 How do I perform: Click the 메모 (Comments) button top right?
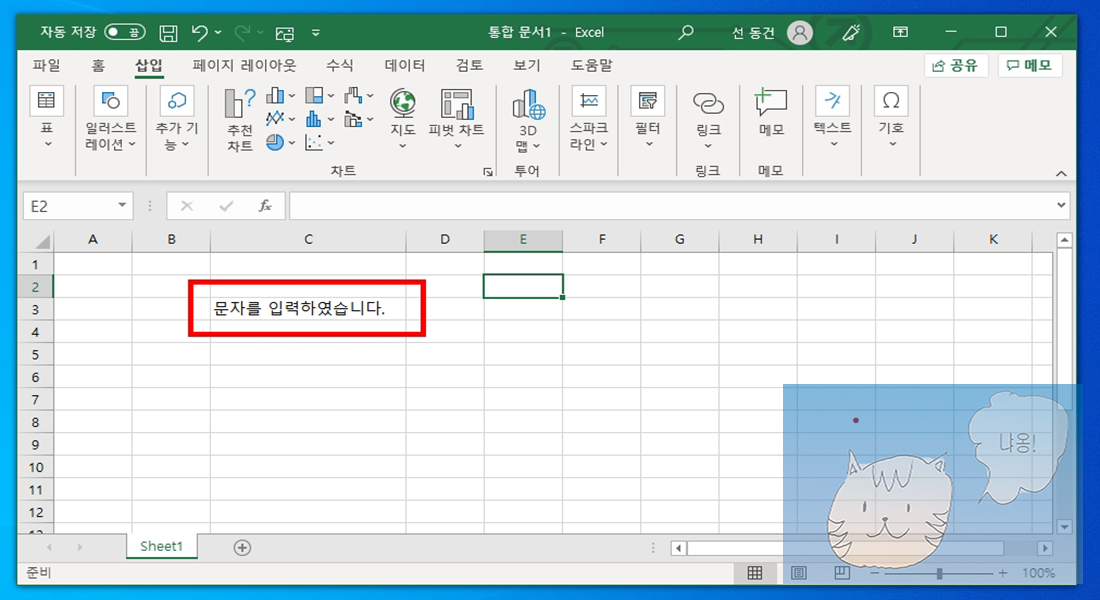1030,65
